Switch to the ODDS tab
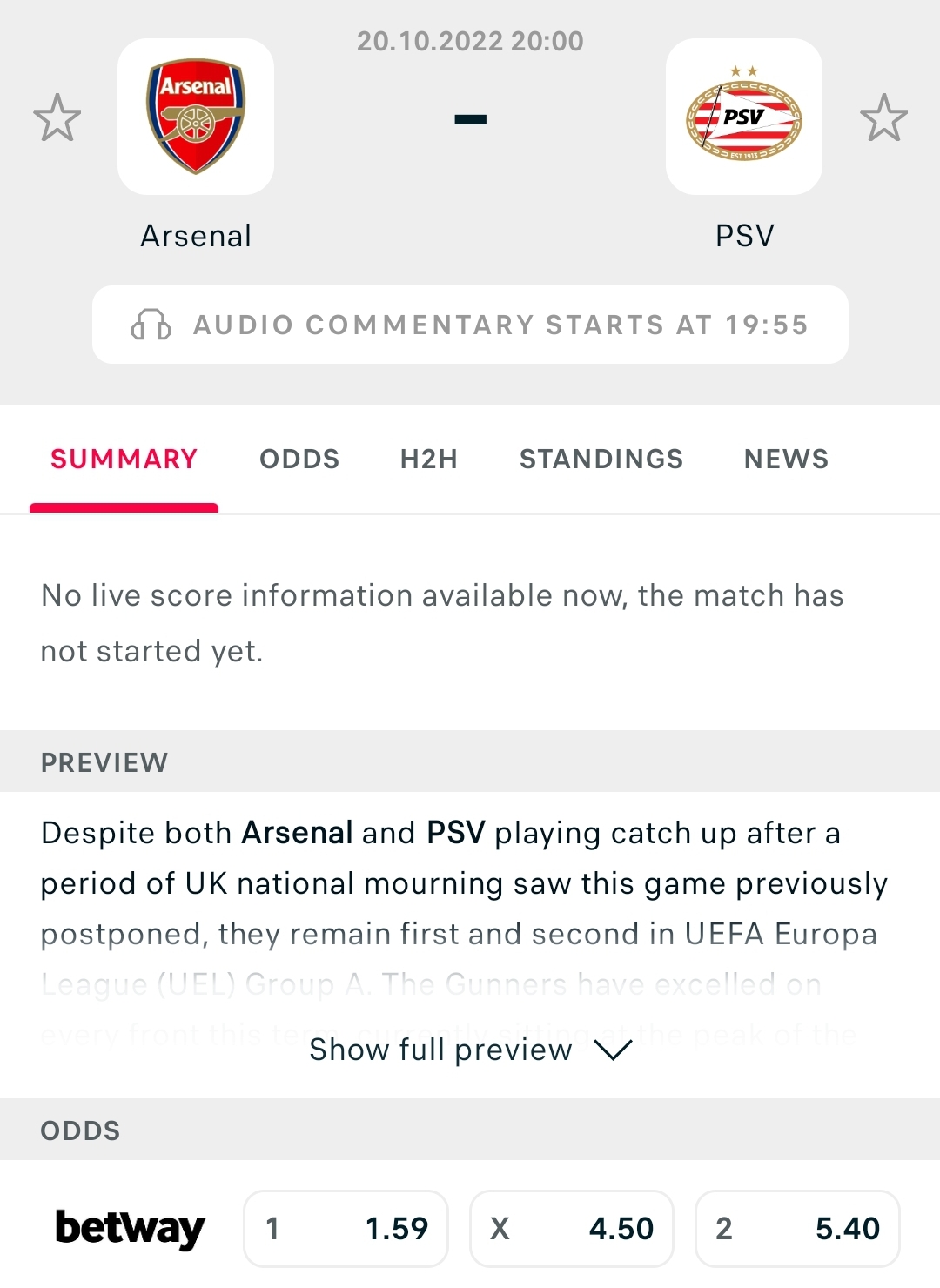Screen dimensions: 940x1288 [299, 459]
